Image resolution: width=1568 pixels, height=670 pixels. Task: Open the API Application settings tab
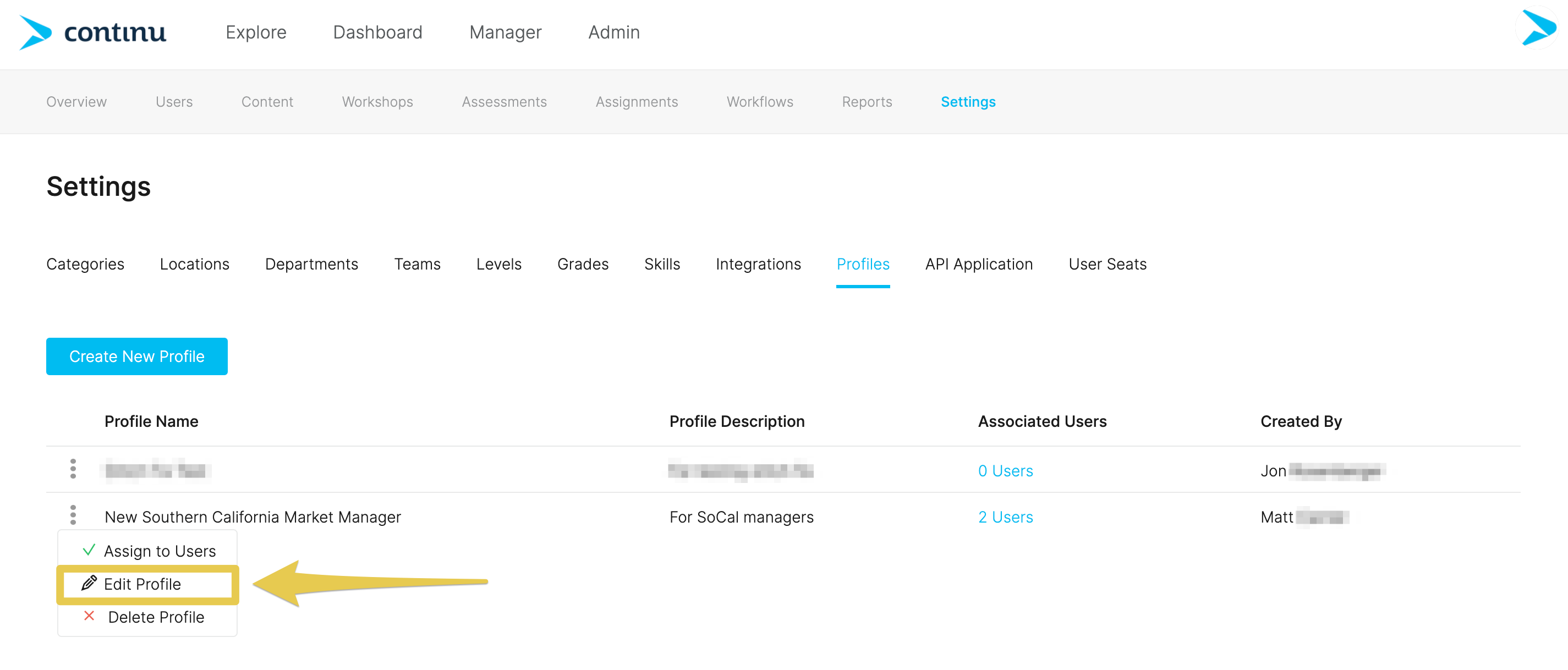pyautogui.click(x=979, y=264)
